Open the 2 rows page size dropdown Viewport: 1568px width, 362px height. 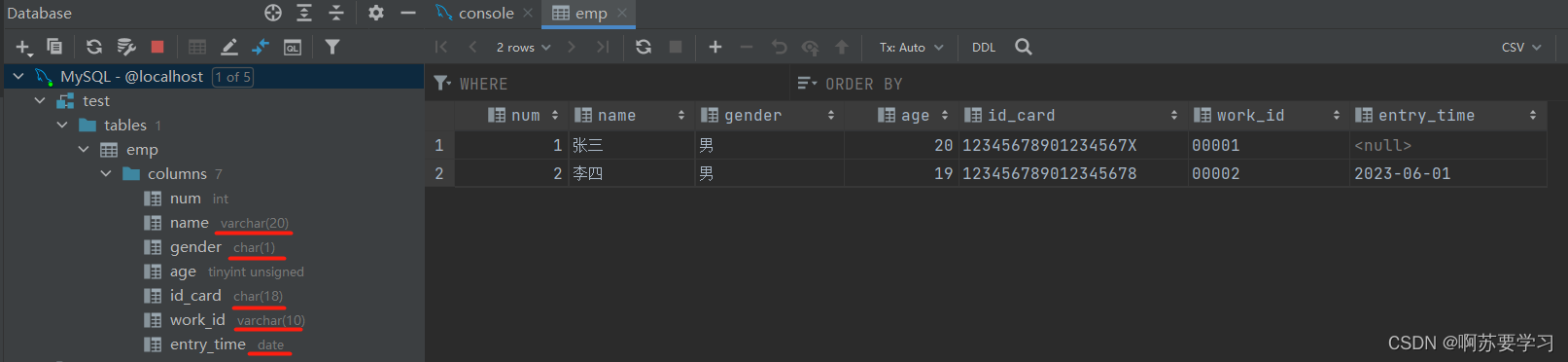pyautogui.click(x=523, y=47)
